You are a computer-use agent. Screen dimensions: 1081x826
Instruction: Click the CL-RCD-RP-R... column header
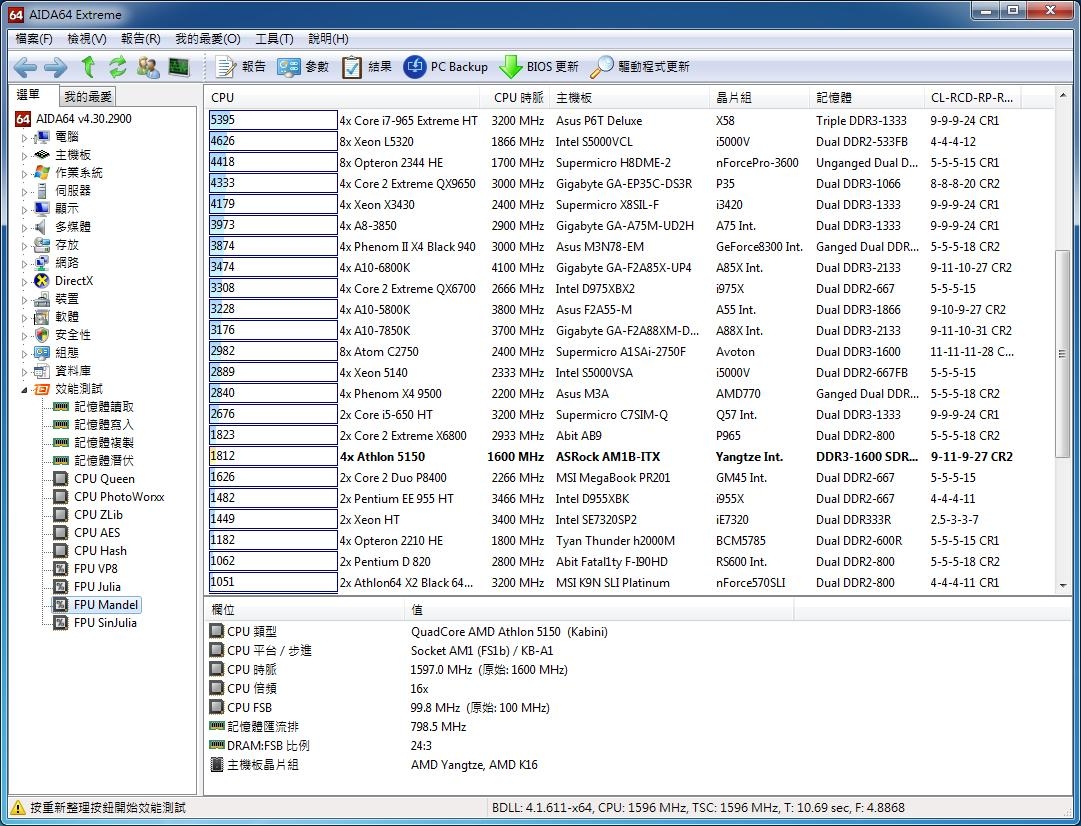pyautogui.click(x=973, y=98)
